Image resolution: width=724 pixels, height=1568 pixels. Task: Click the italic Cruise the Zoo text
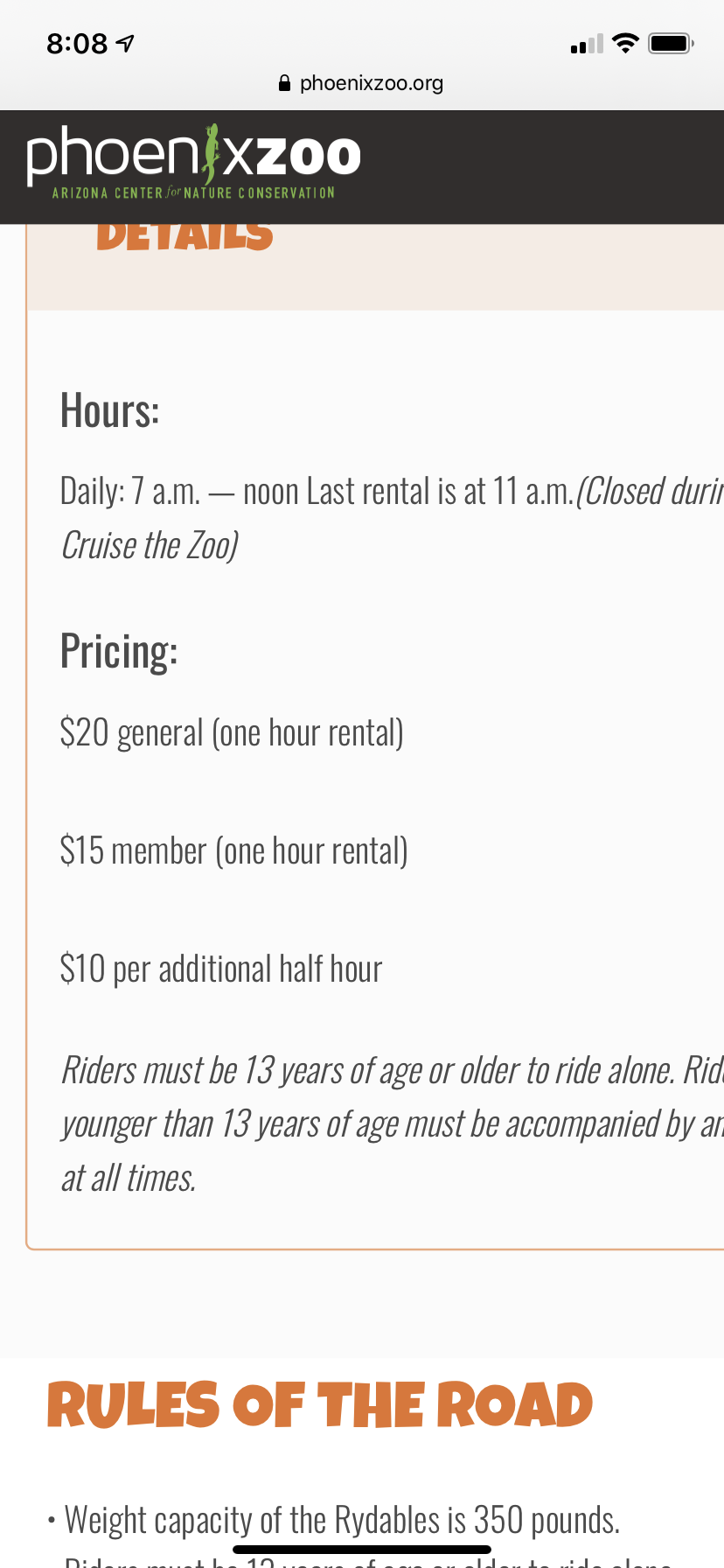pos(150,546)
